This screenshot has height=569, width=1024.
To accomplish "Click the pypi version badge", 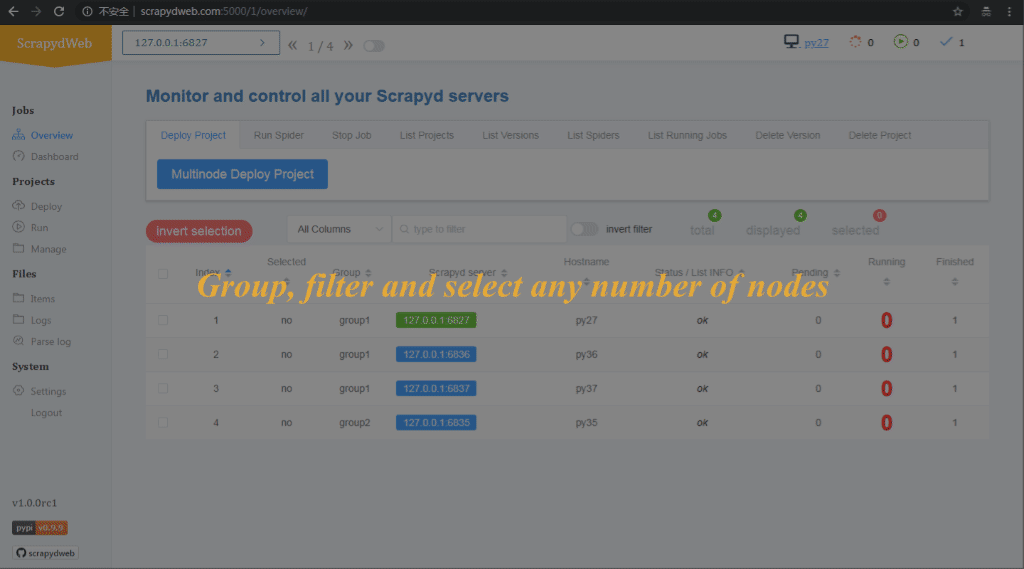I will tap(40, 528).
